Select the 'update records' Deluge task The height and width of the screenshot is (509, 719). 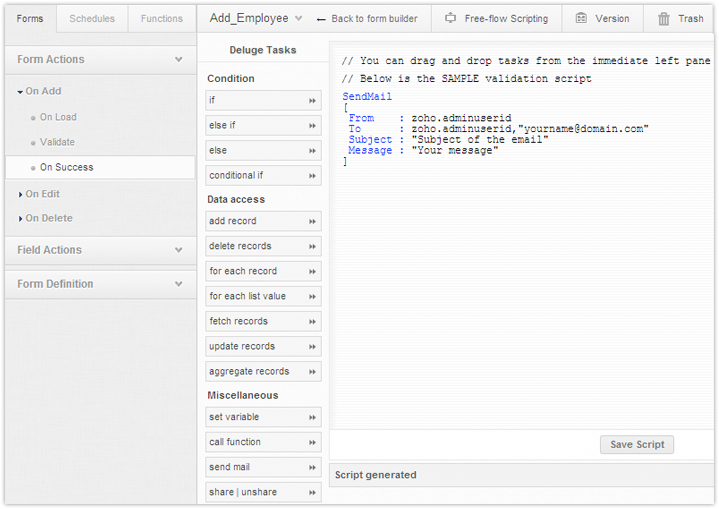tap(242, 346)
